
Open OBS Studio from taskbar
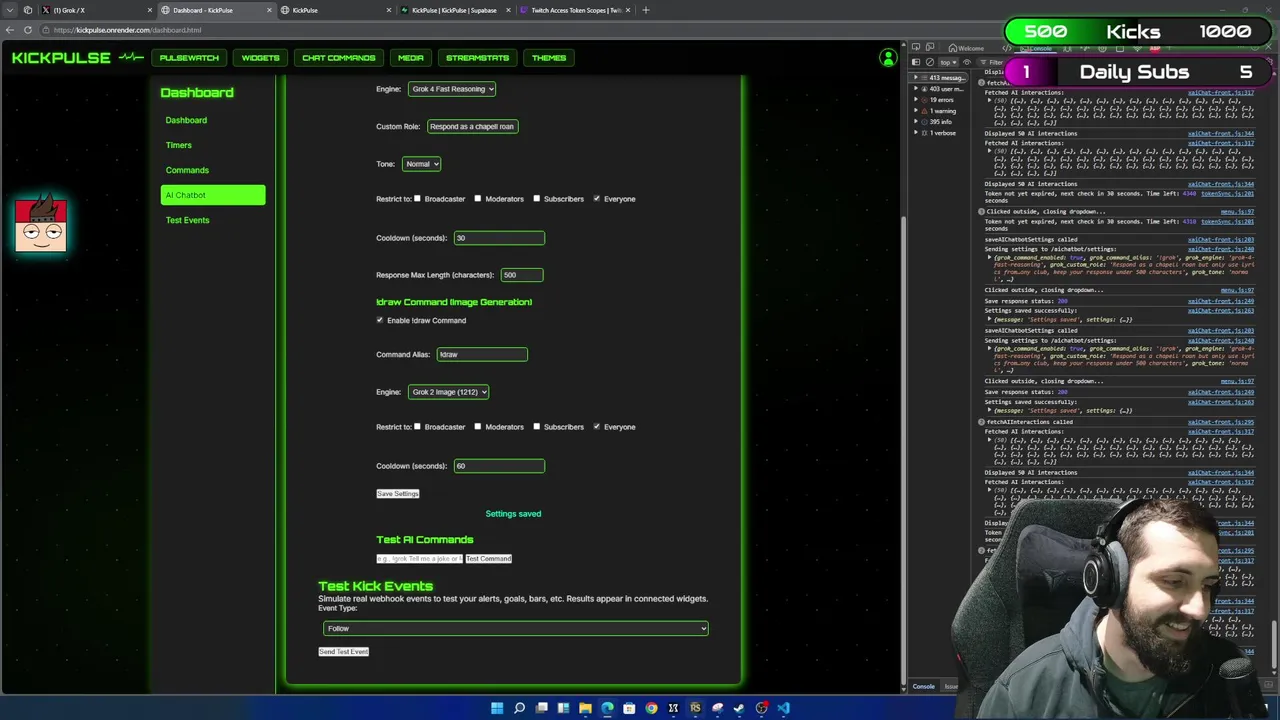761,708
